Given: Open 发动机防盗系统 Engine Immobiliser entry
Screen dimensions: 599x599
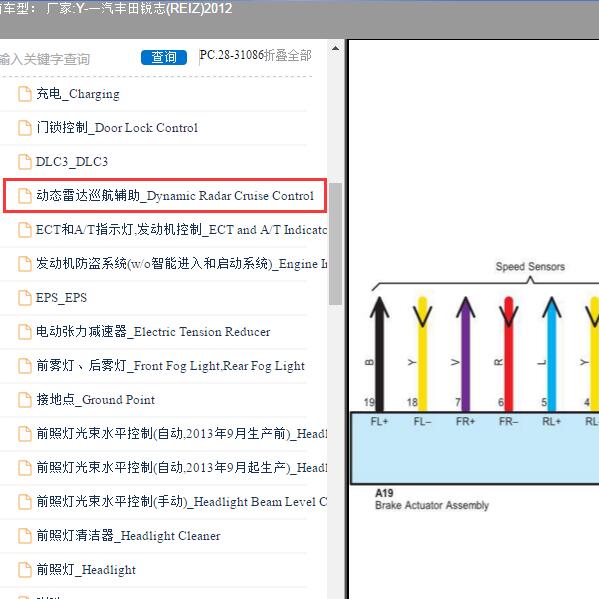Looking at the screenshot, I should click(x=181, y=264).
